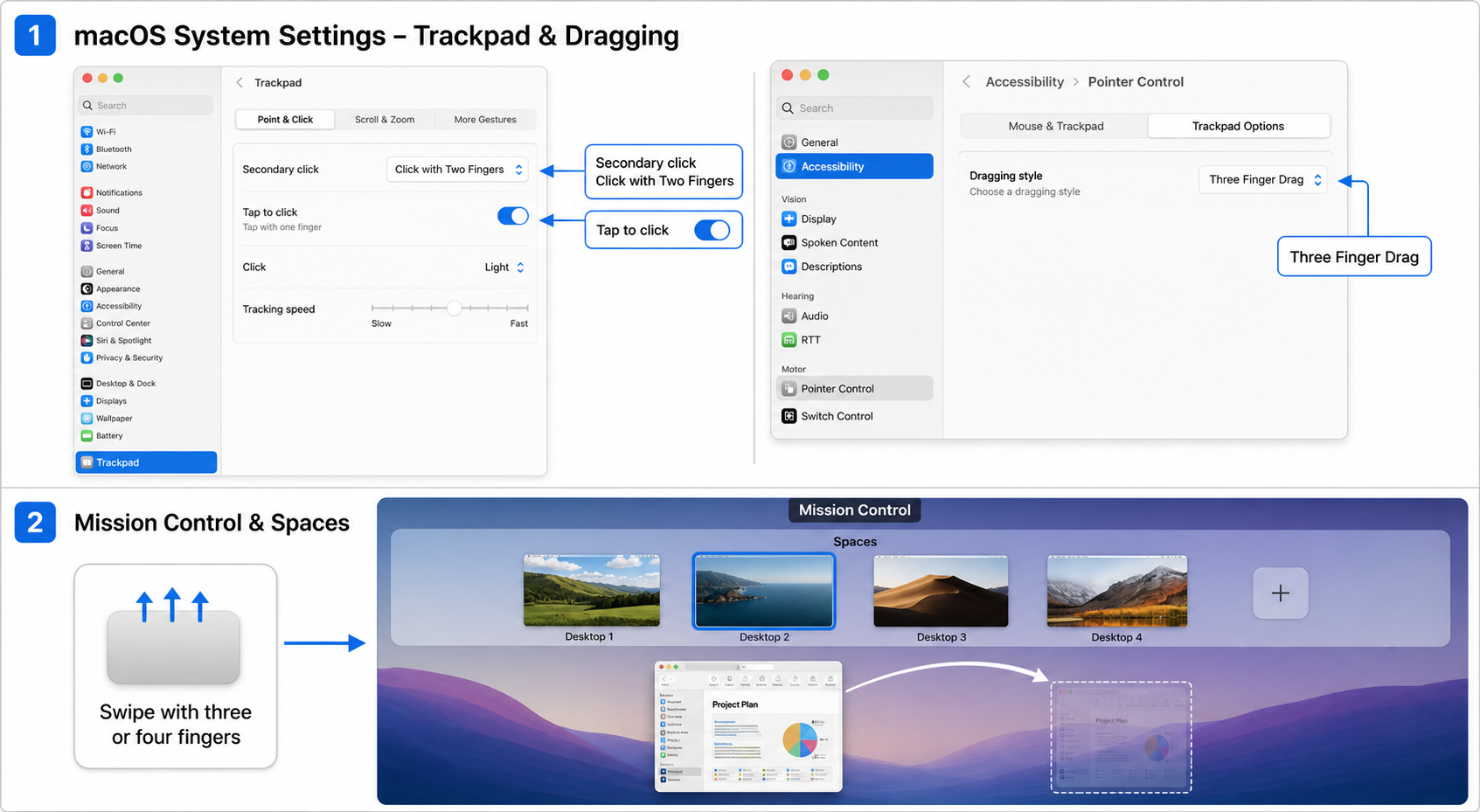The width and height of the screenshot is (1480, 812).
Task: Select the Trackpad Options tab
Action: (x=1238, y=126)
